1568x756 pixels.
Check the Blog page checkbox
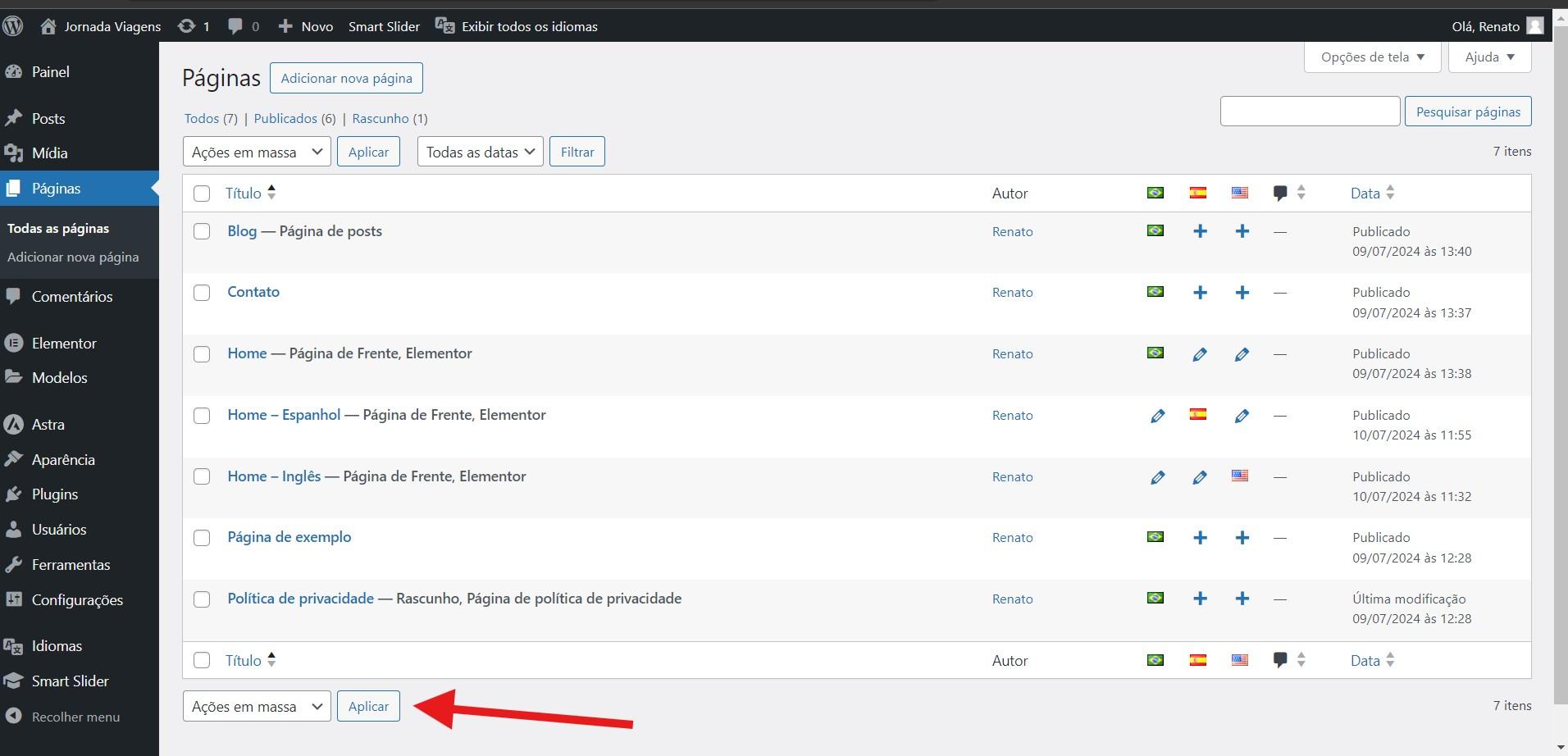(202, 231)
